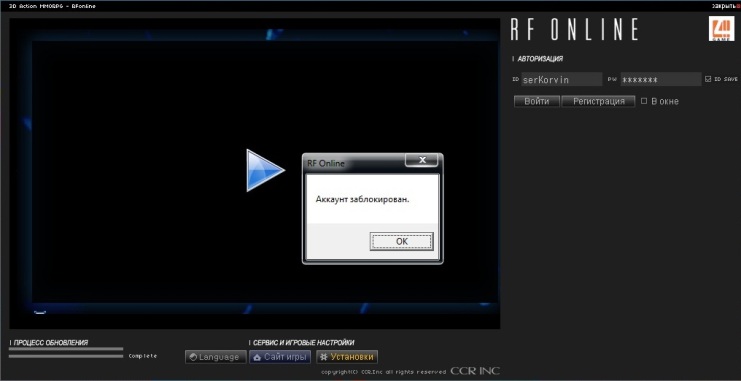Click OK in the account blocked dialog
The height and width of the screenshot is (381, 741).
tap(401, 241)
